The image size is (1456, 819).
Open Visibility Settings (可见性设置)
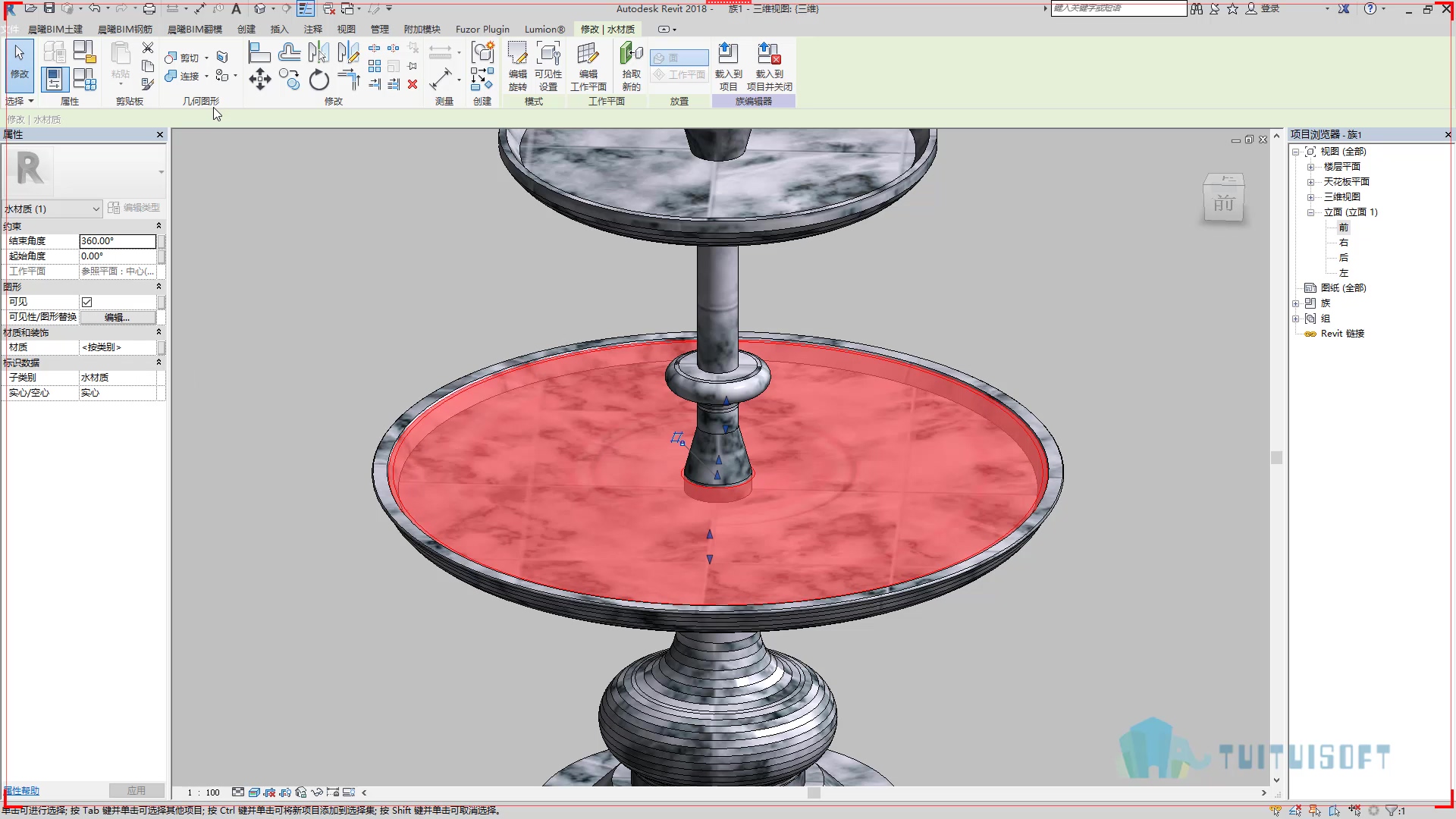click(x=548, y=67)
